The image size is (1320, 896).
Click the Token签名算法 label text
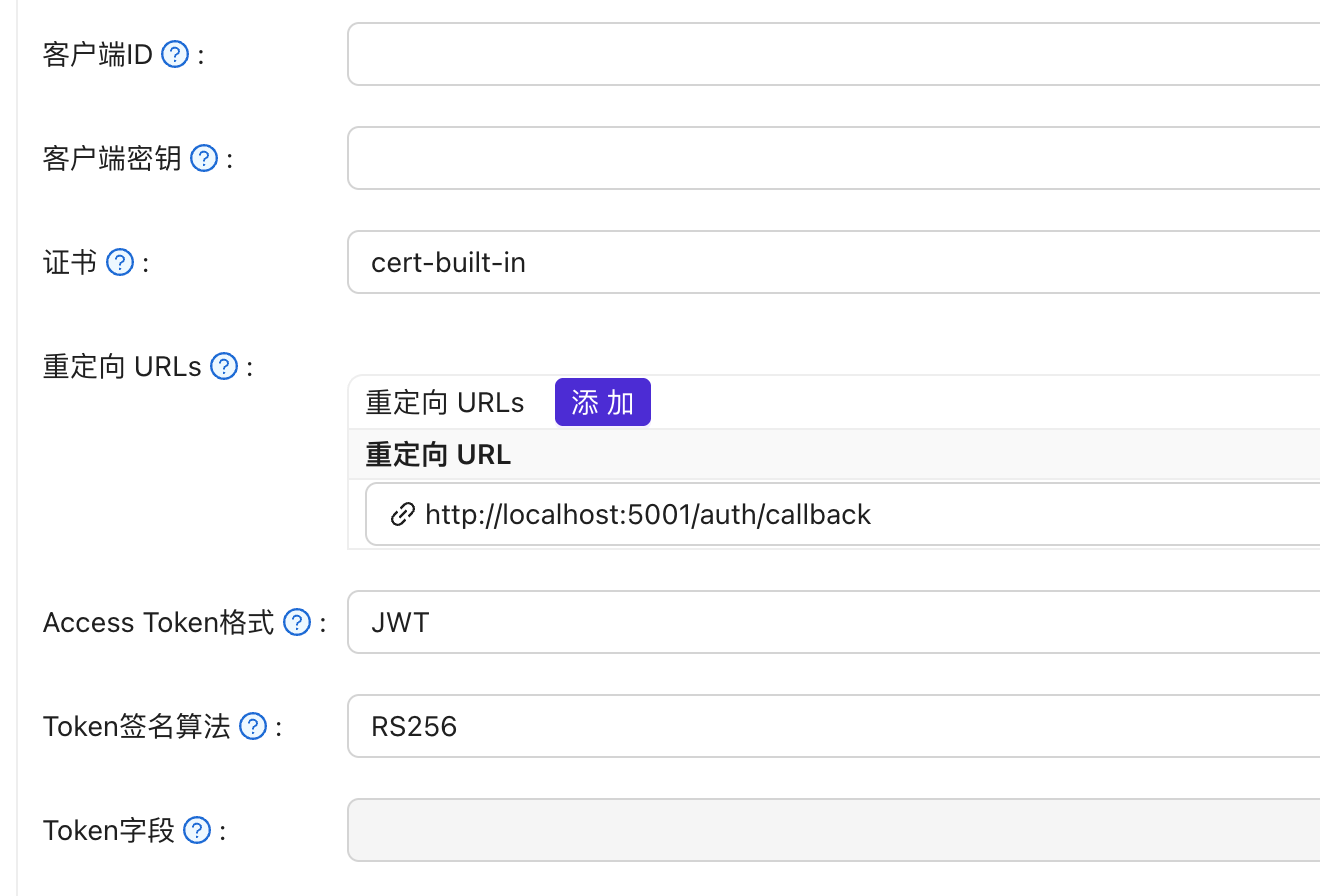pyautogui.click(x=137, y=726)
